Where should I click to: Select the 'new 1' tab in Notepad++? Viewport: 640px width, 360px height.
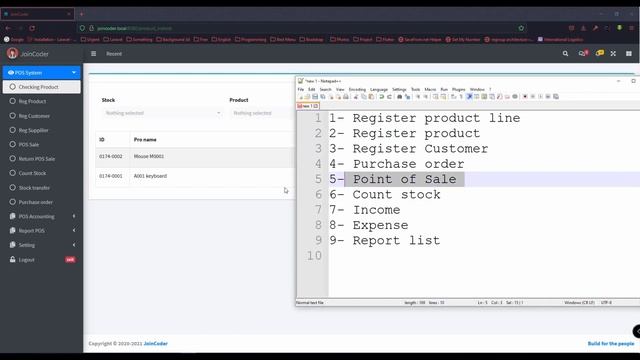(x=308, y=106)
